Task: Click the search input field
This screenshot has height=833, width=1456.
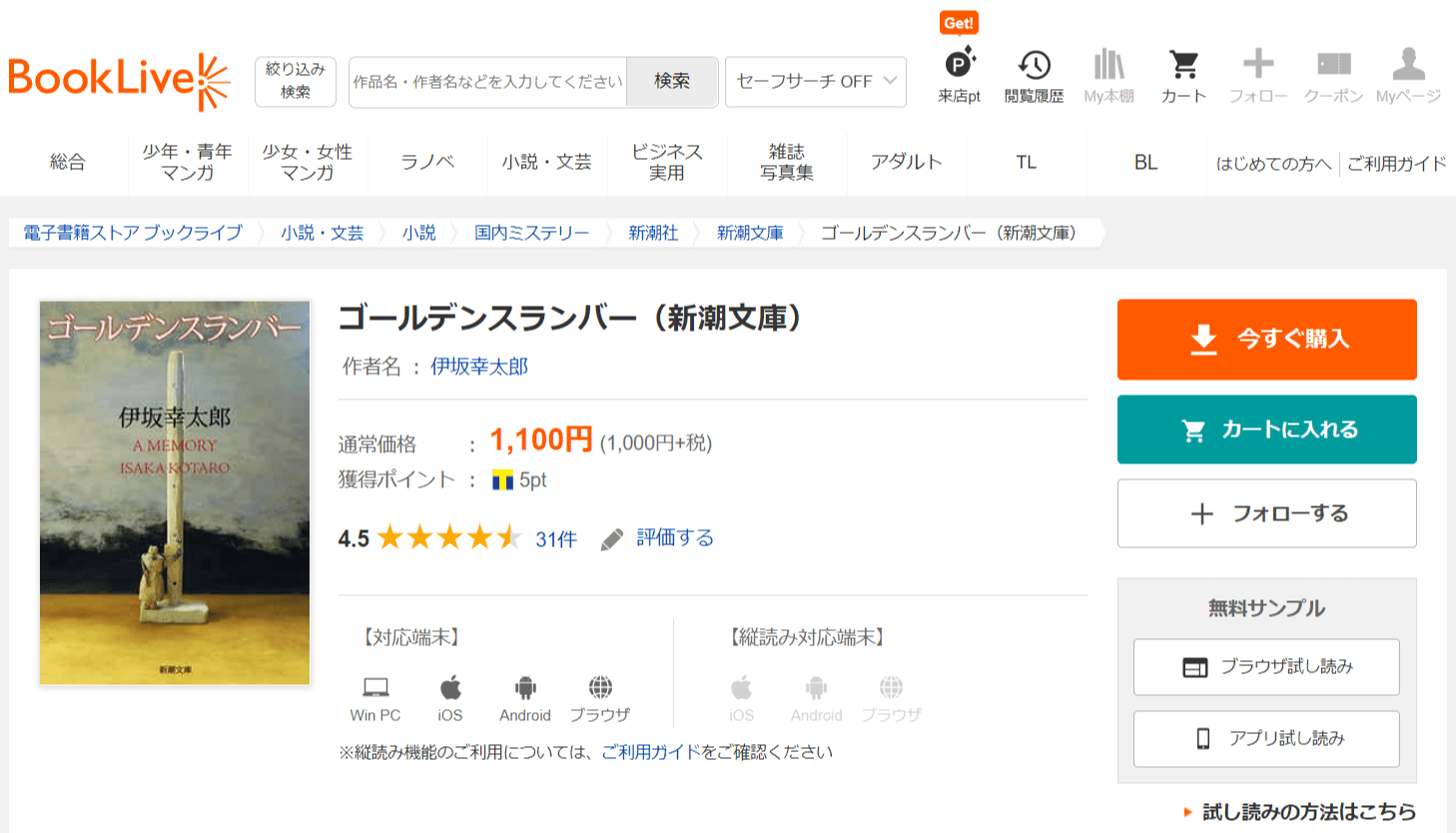Action: [487, 82]
